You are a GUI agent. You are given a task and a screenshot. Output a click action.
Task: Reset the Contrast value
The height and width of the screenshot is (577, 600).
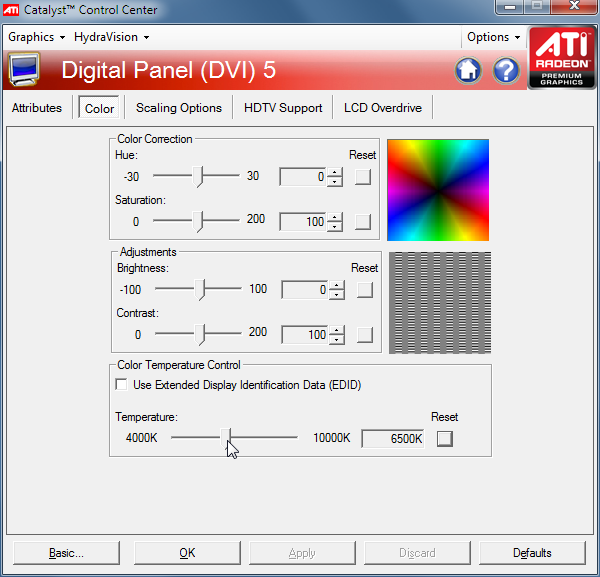365,334
